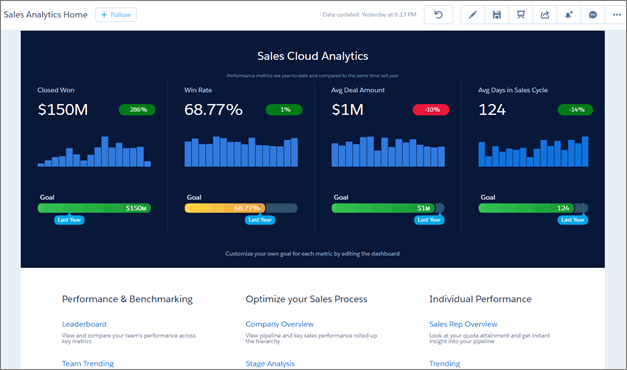Click the notification bell icon
The height and width of the screenshot is (370, 627).
click(569, 15)
